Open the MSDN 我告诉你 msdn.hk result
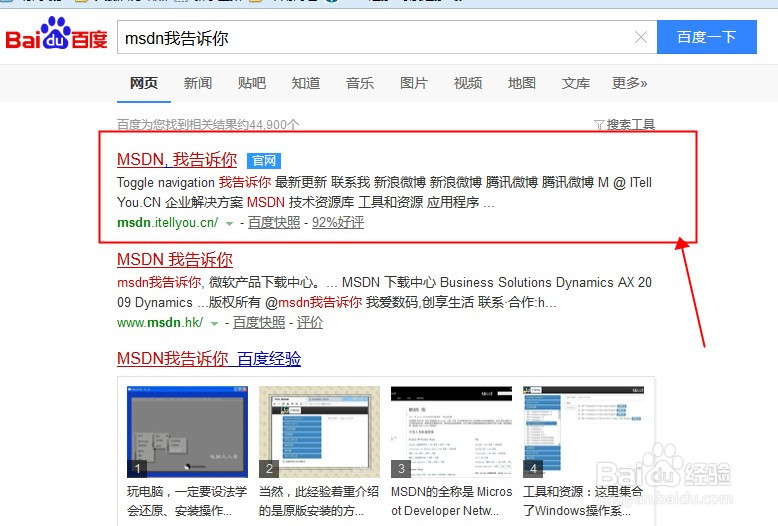 [x=175, y=260]
